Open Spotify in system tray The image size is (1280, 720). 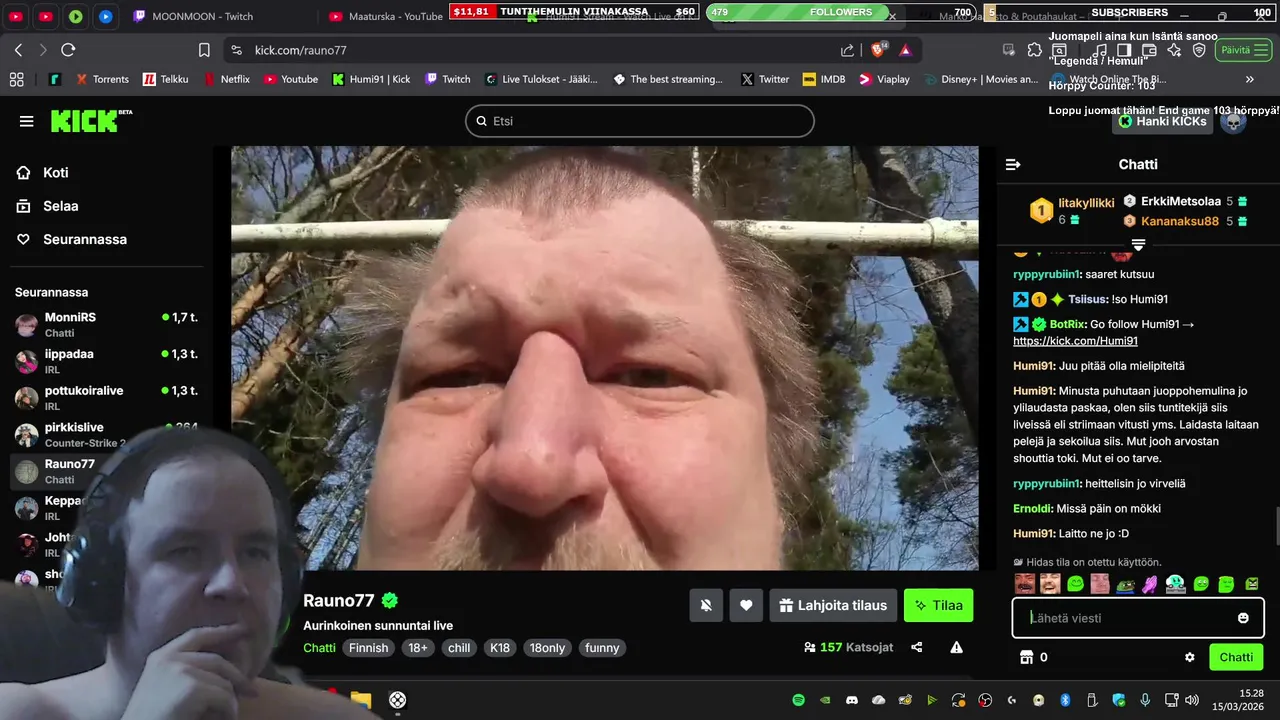798,700
